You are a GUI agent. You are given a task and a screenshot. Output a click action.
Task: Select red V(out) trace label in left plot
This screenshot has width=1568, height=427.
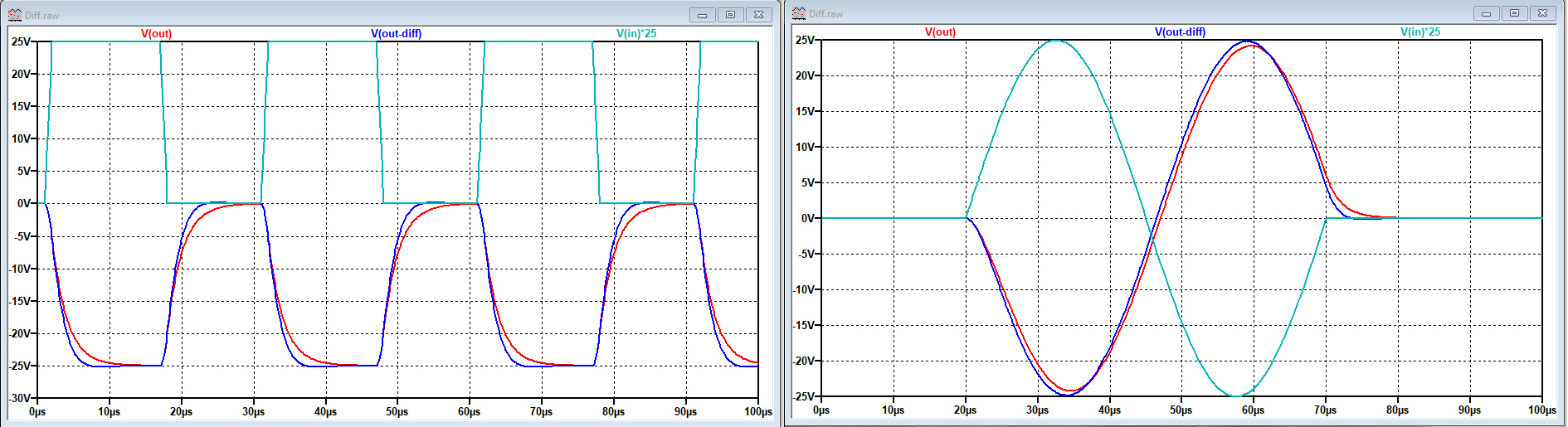[156, 34]
